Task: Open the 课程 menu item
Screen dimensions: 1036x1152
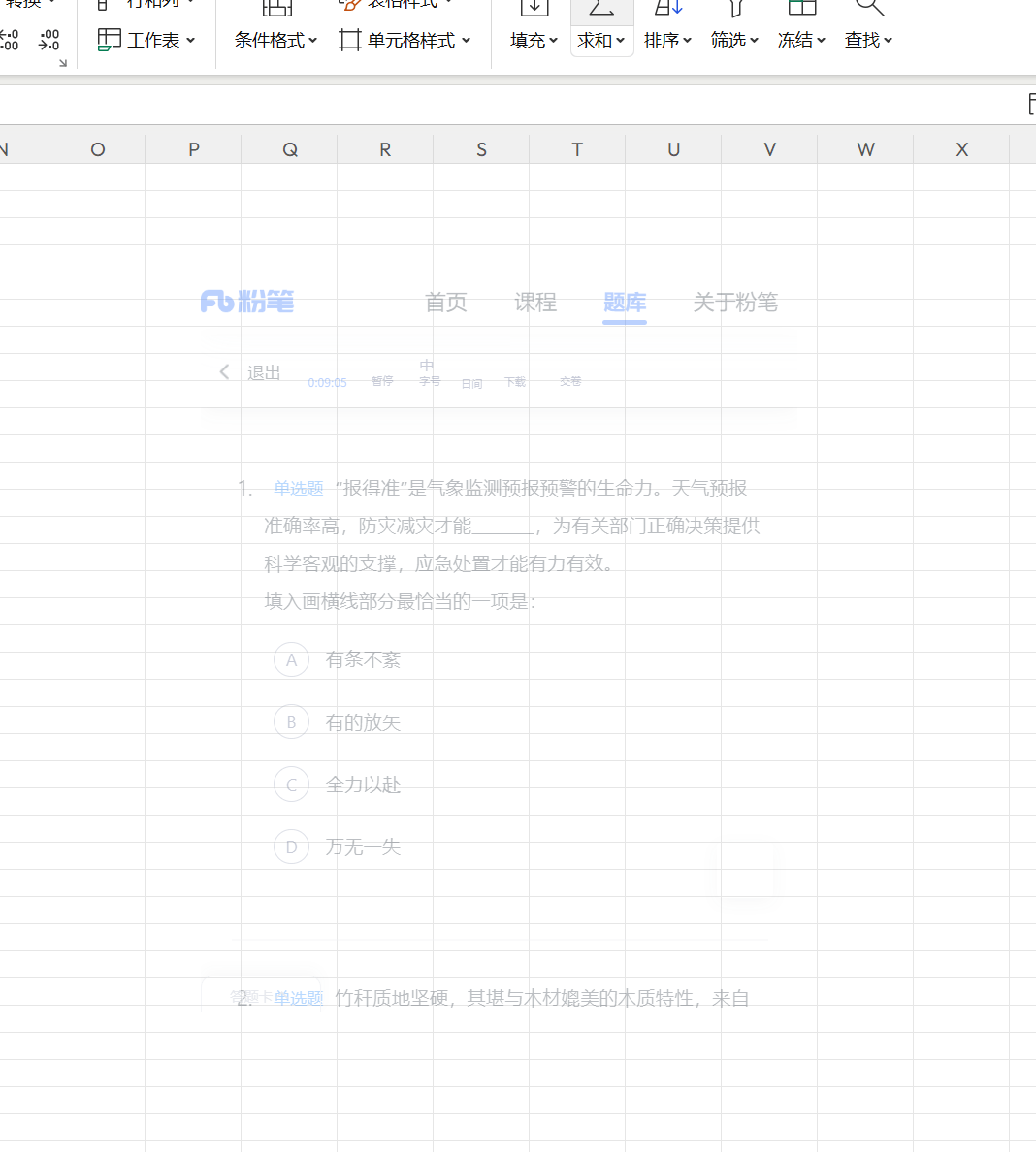Action: tap(534, 304)
